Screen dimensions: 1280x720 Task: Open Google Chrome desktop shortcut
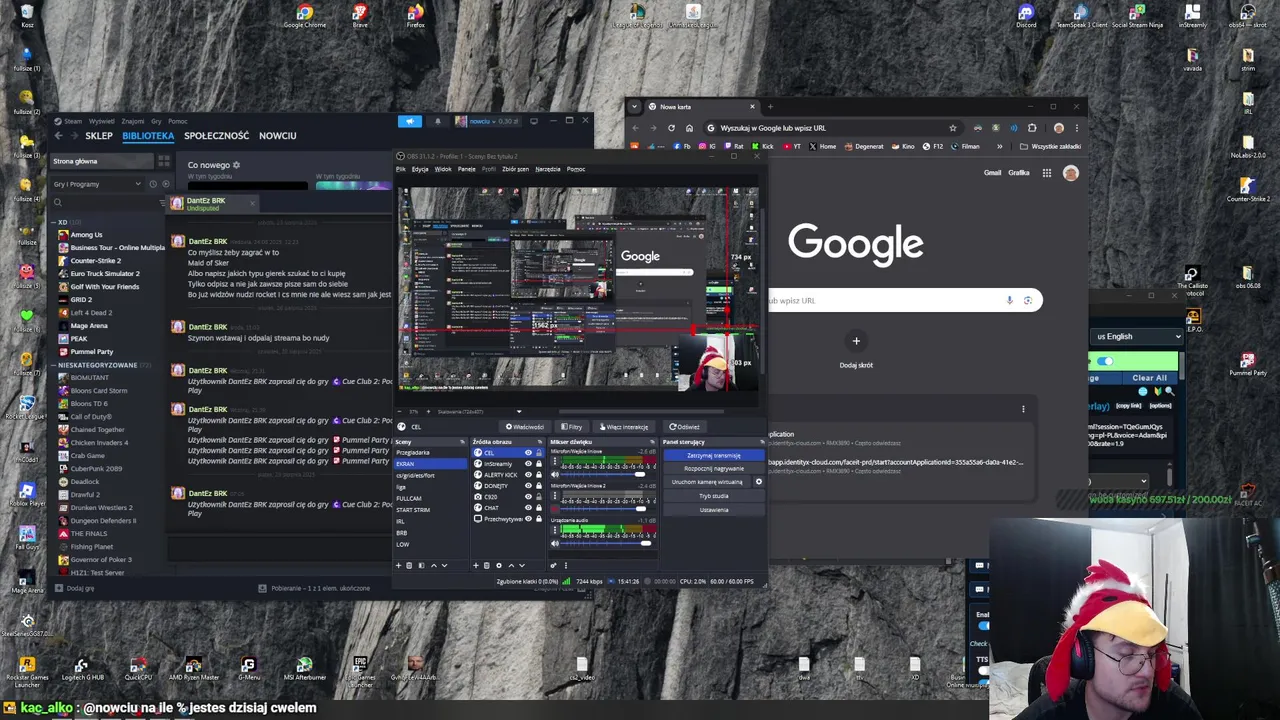tap(304, 16)
